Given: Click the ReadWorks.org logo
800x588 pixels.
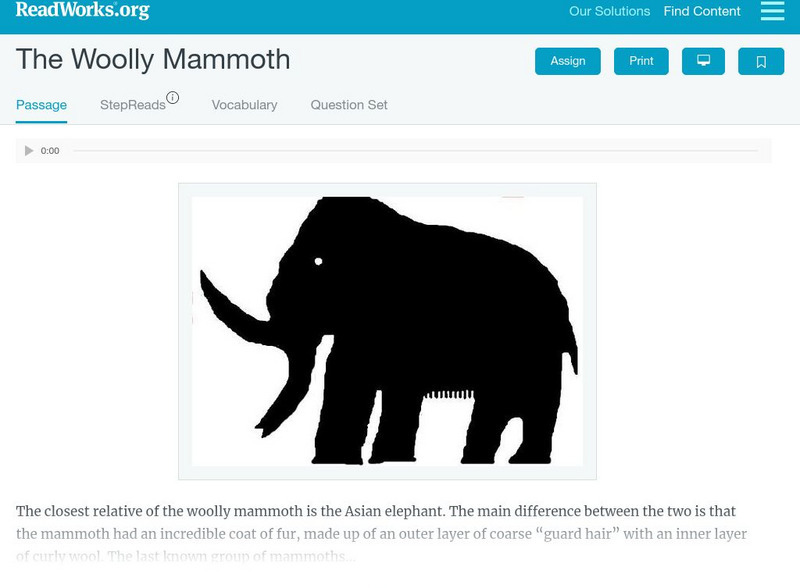Looking at the screenshot, I should click(82, 11).
